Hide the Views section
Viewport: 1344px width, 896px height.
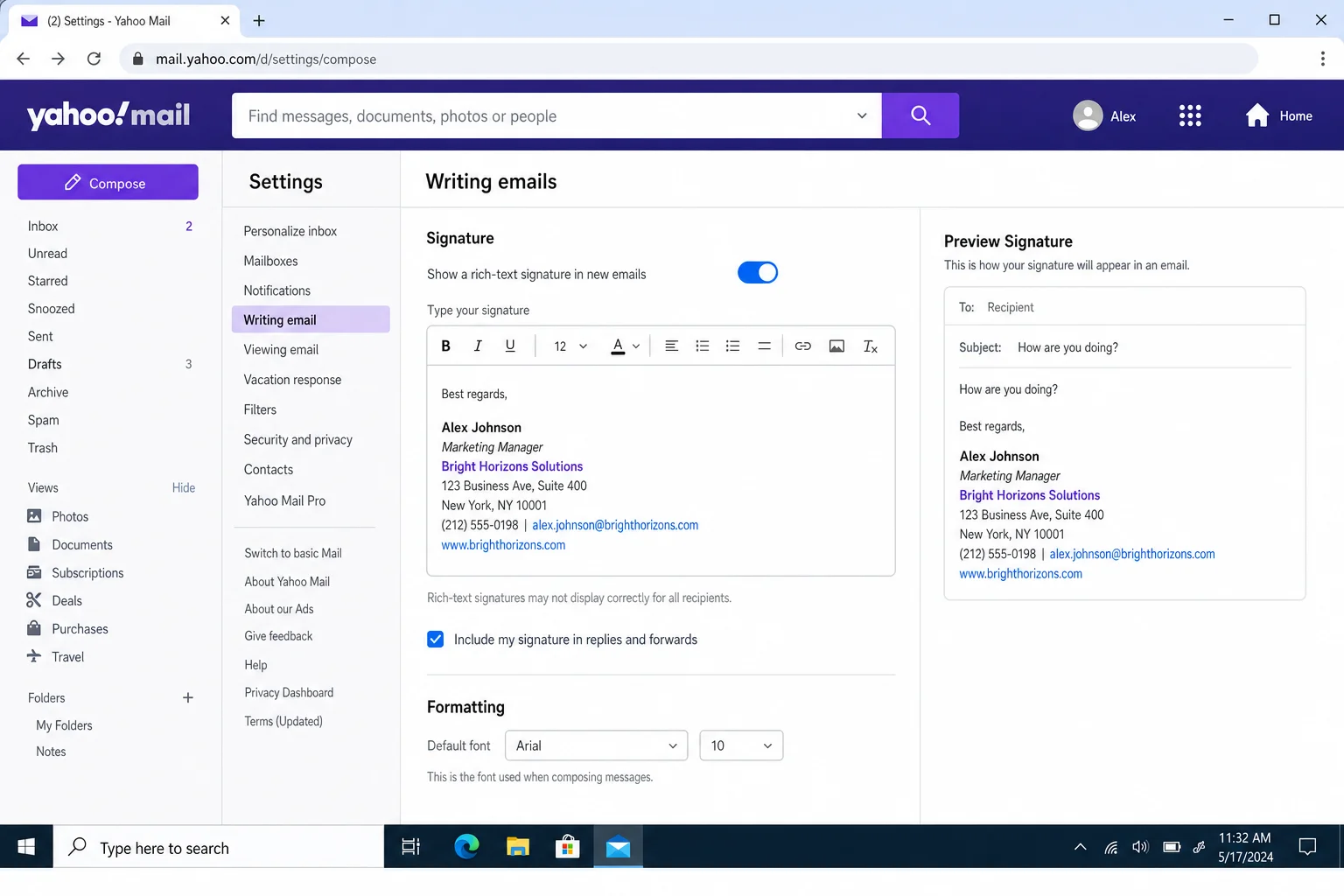(184, 487)
